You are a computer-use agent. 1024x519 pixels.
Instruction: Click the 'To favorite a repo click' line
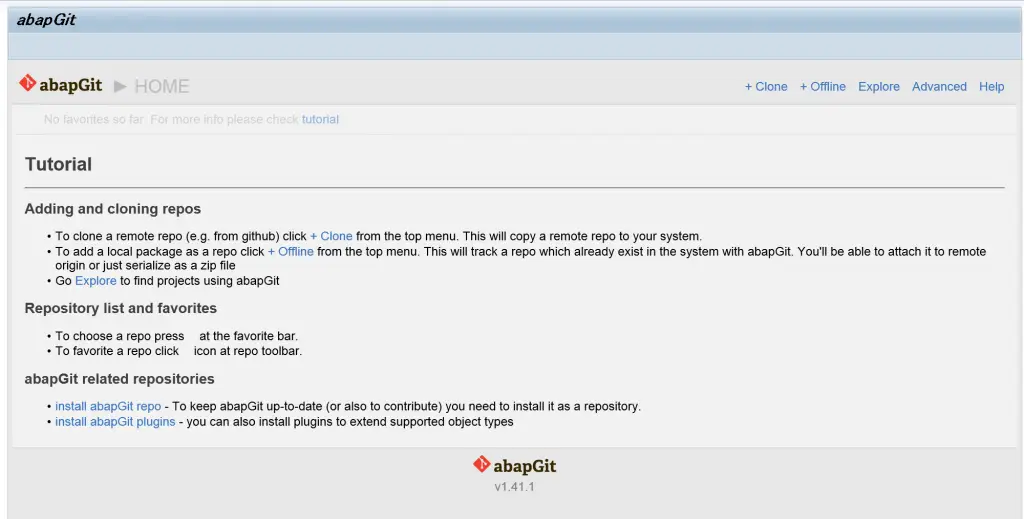(178, 351)
